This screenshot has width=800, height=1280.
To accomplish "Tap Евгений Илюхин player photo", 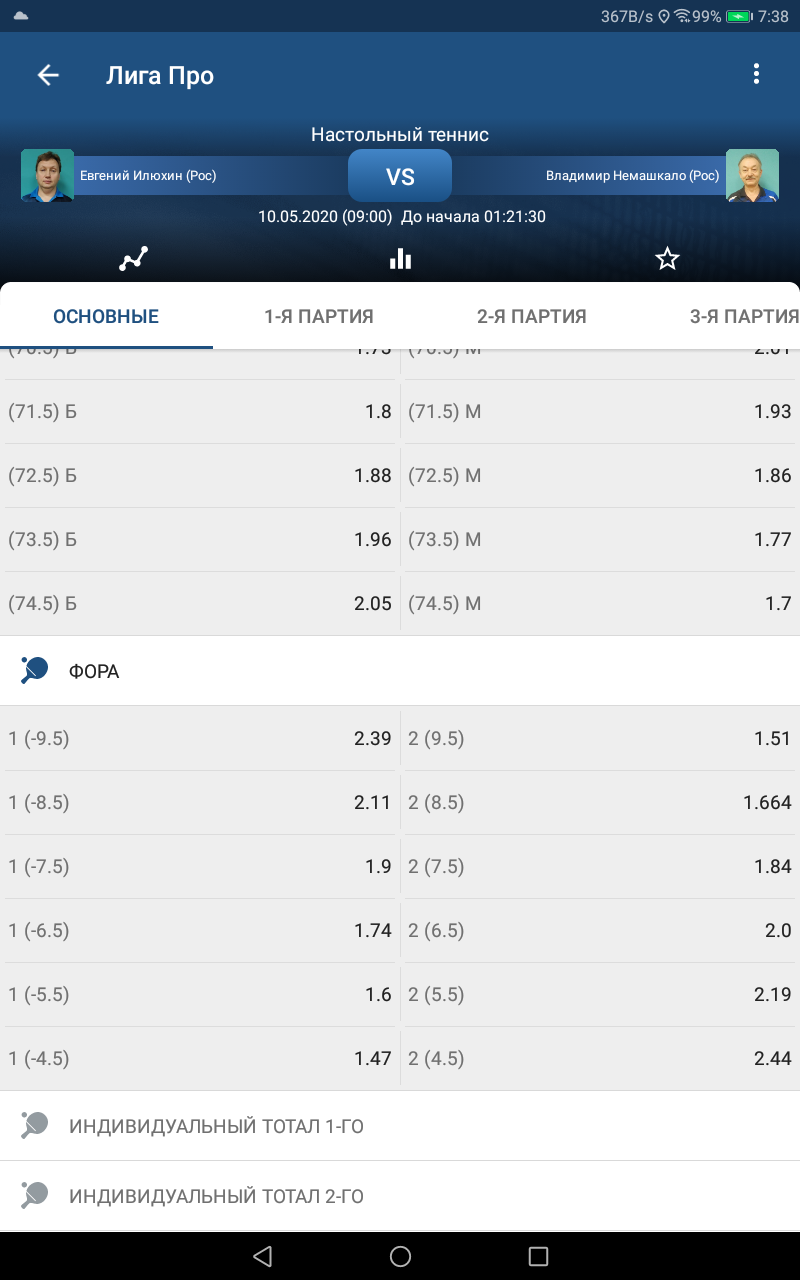I will [48, 176].
